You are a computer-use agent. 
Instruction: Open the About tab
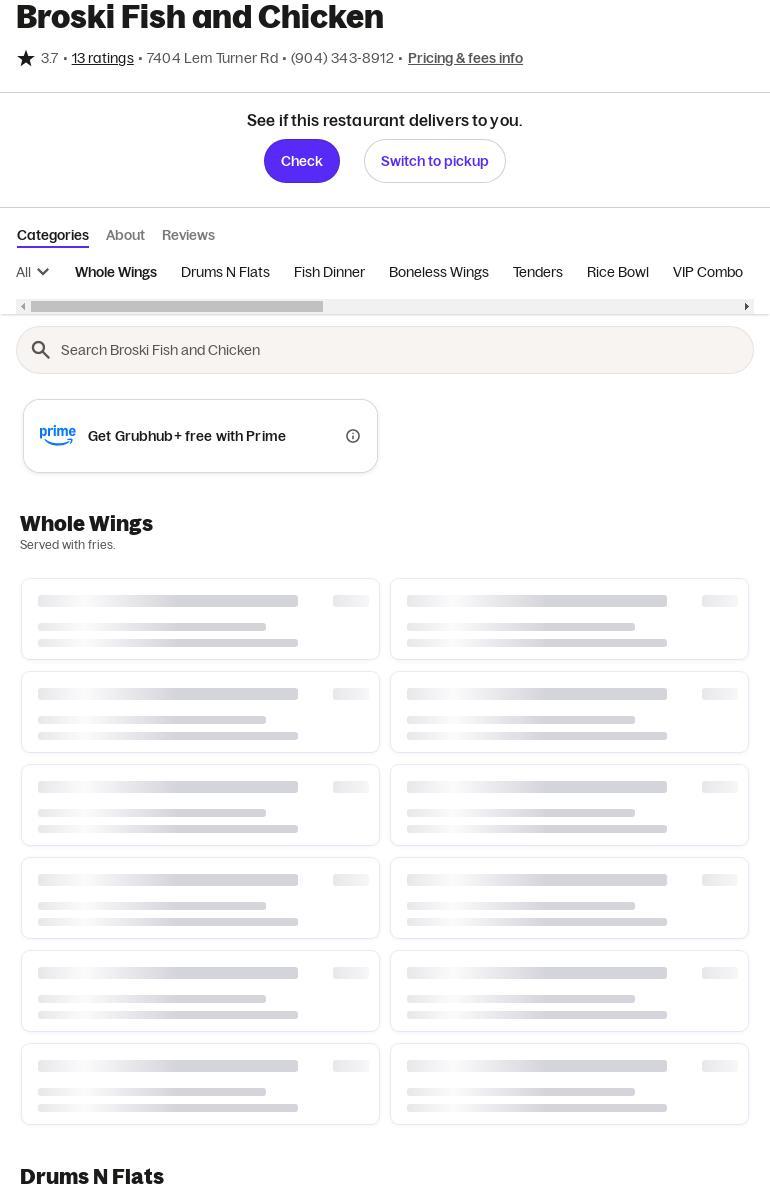point(125,235)
